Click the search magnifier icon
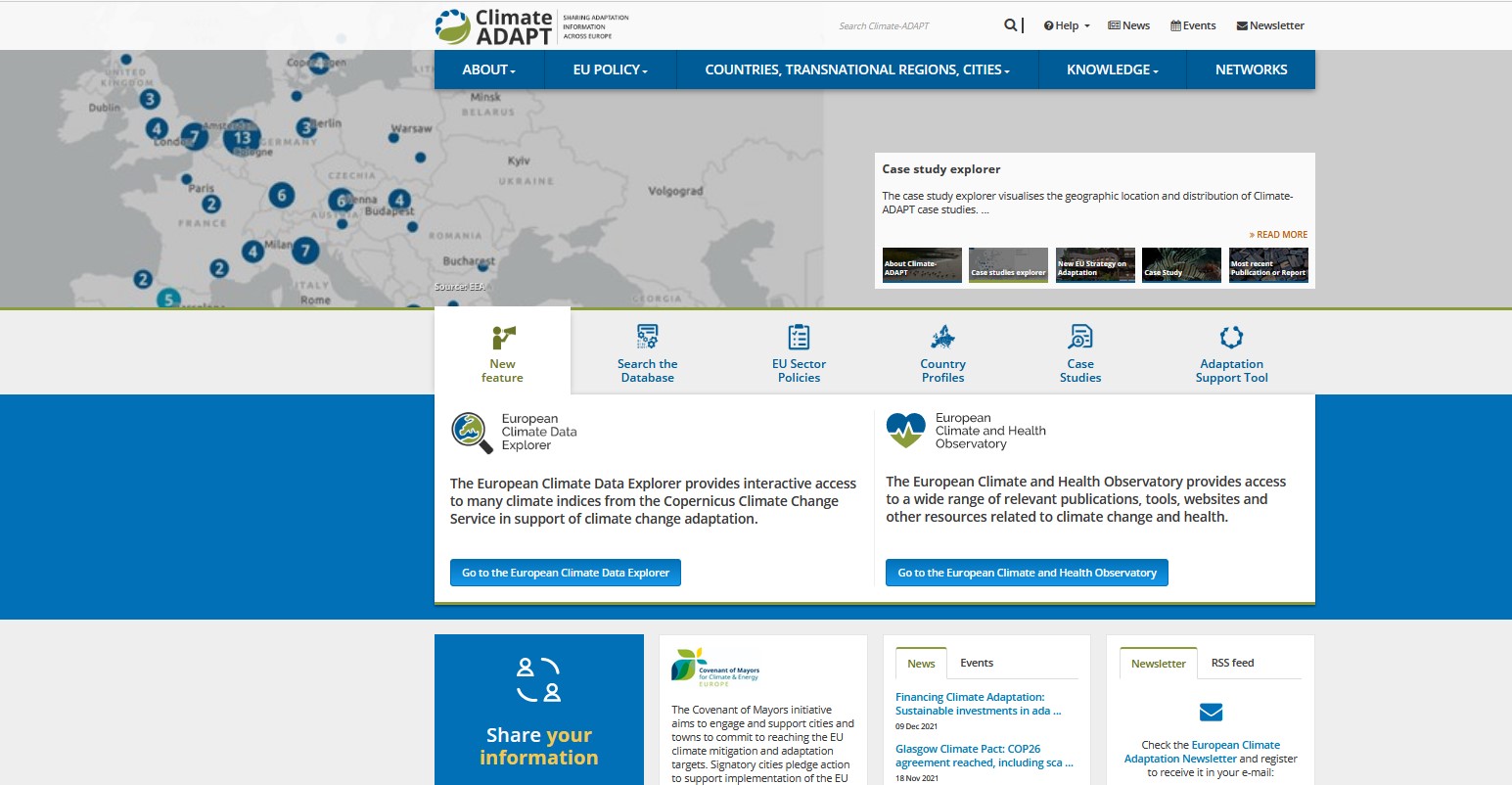The width and height of the screenshot is (1512, 785). point(1010,25)
